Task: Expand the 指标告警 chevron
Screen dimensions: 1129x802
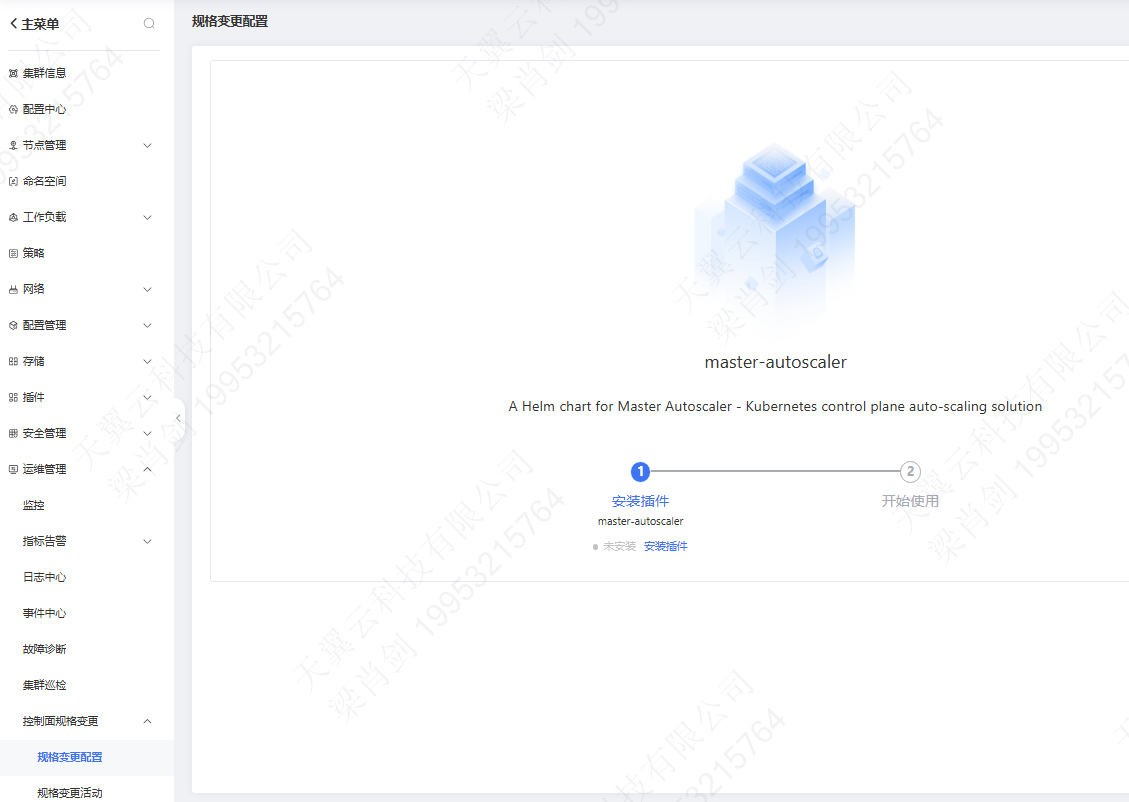Action: (148, 541)
